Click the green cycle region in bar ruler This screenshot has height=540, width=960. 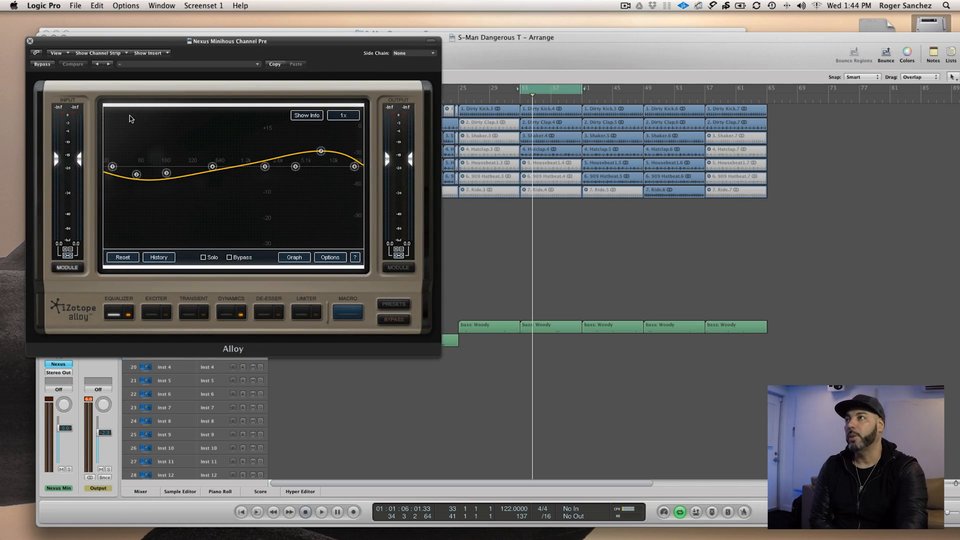(551, 89)
